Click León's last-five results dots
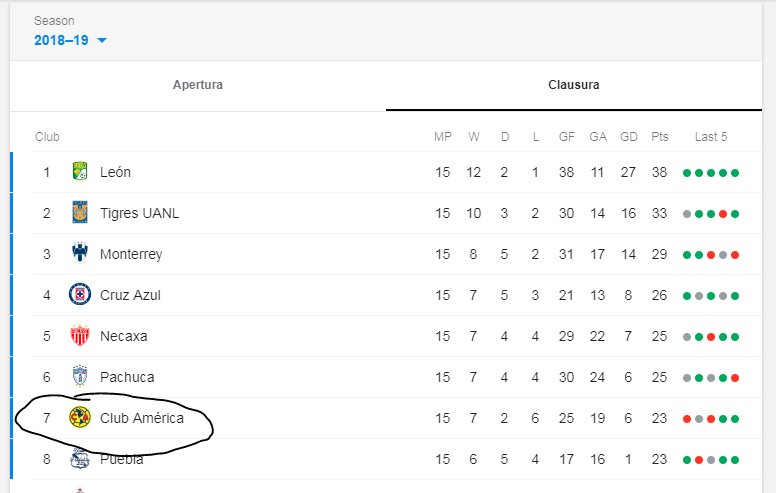The image size is (776, 493). tap(711, 173)
